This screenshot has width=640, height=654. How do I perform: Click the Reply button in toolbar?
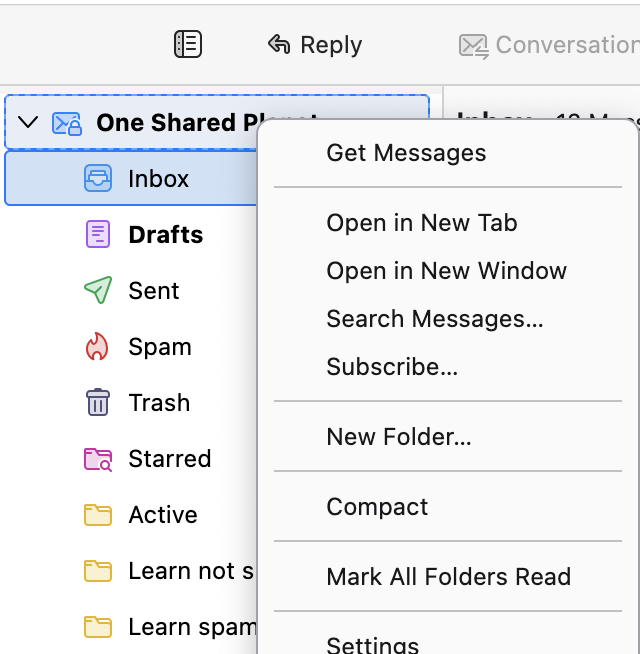(x=315, y=44)
